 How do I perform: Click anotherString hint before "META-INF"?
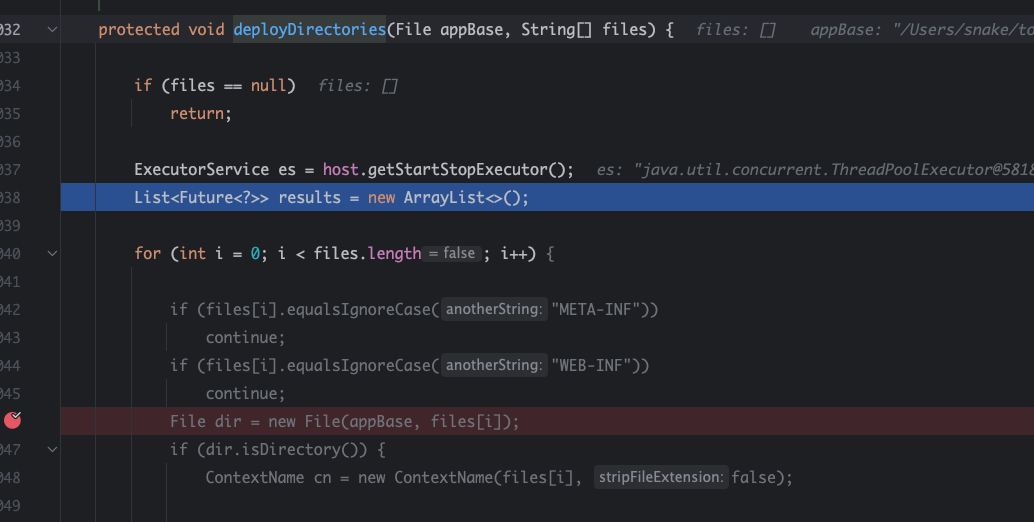pyautogui.click(x=495, y=310)
